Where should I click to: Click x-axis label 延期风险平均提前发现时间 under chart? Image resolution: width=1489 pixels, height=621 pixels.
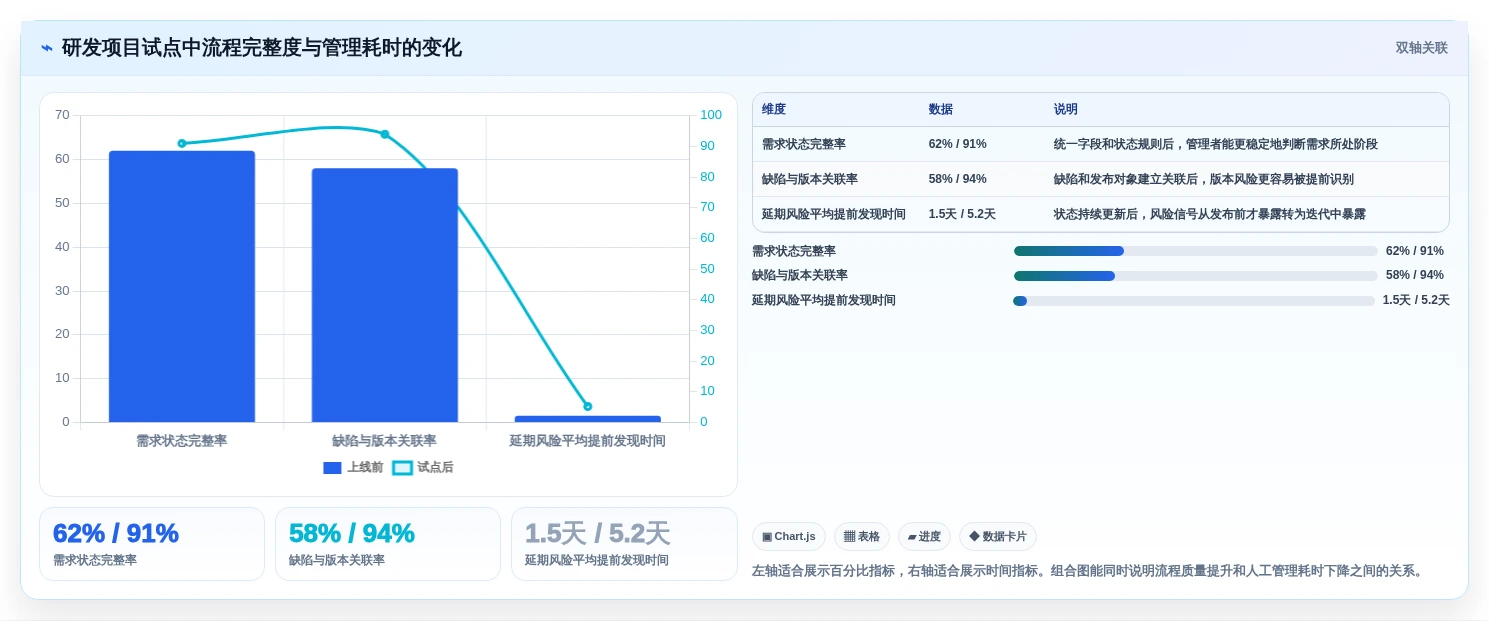coord(588,441)
